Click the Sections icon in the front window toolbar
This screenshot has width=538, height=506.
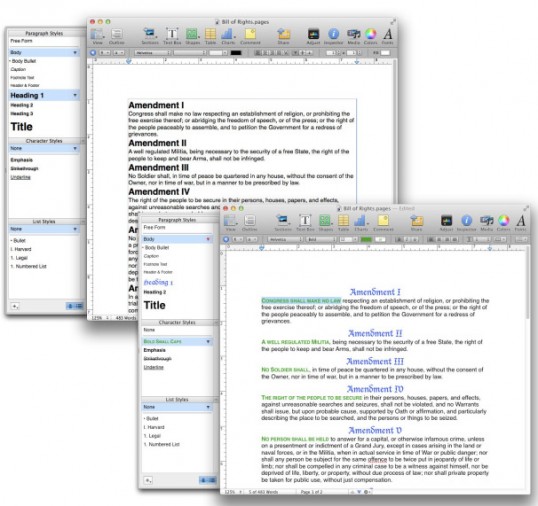coord(283,220)
